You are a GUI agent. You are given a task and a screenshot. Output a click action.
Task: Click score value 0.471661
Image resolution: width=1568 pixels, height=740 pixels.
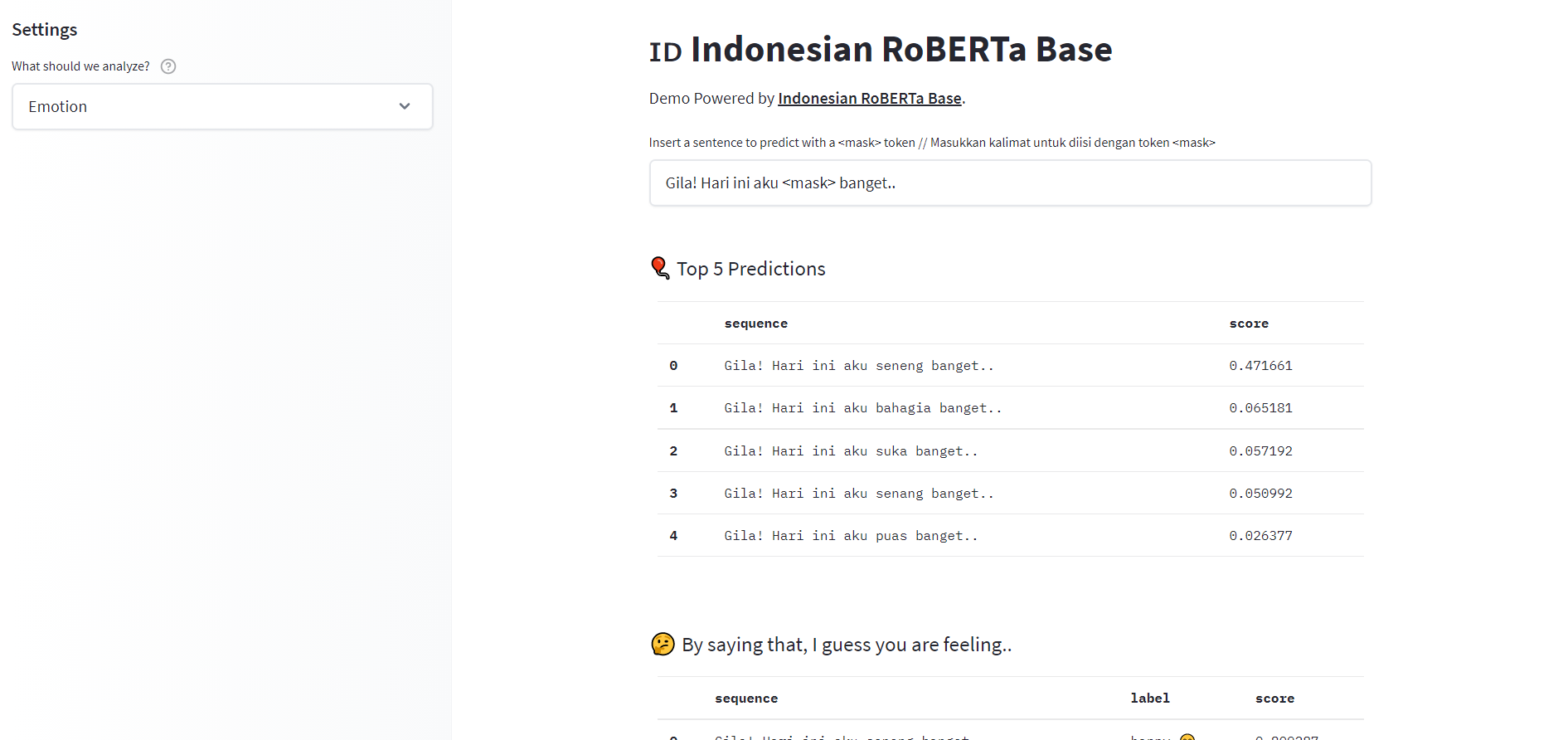coord(1260,366)
